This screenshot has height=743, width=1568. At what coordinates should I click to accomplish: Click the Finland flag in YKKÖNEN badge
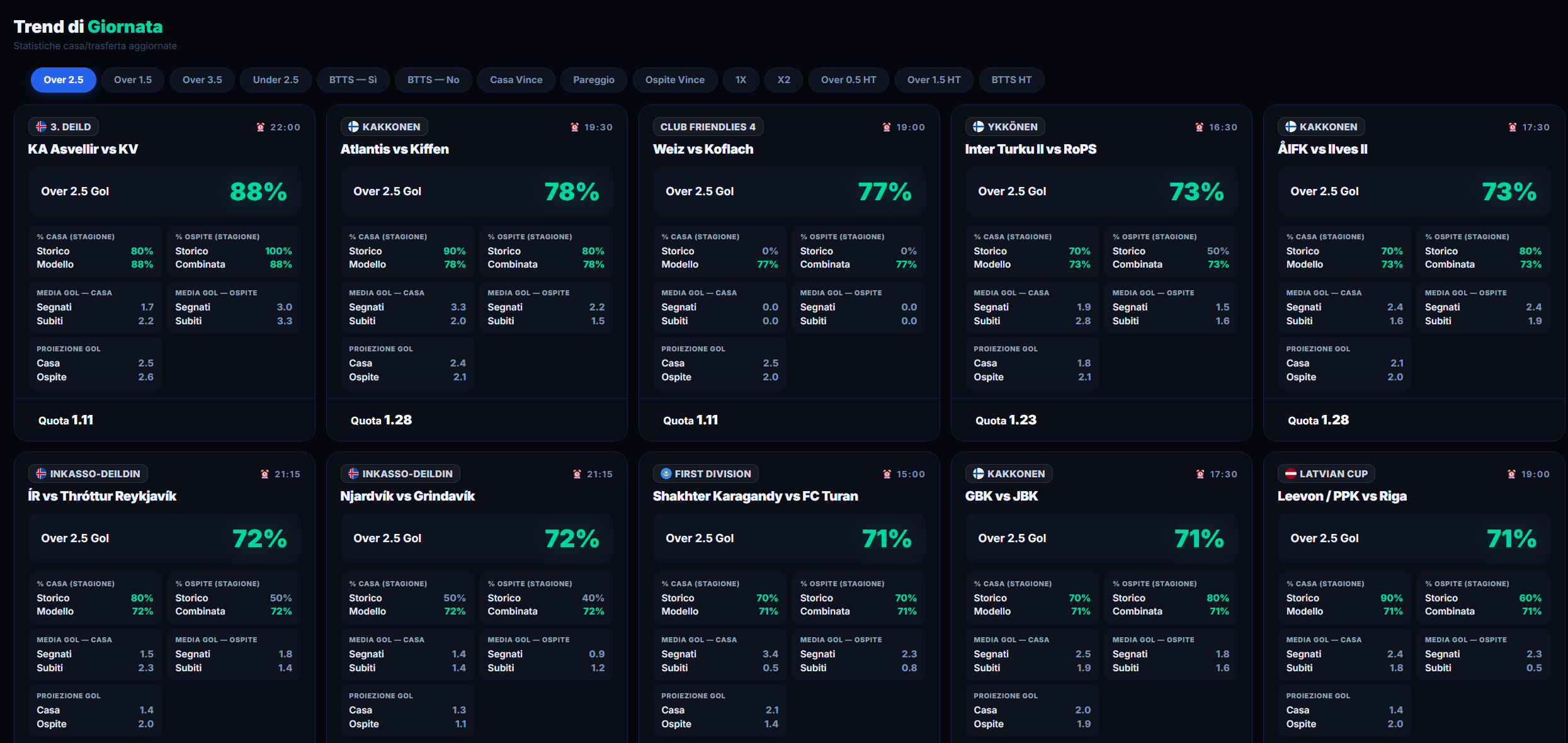(979, 127)
